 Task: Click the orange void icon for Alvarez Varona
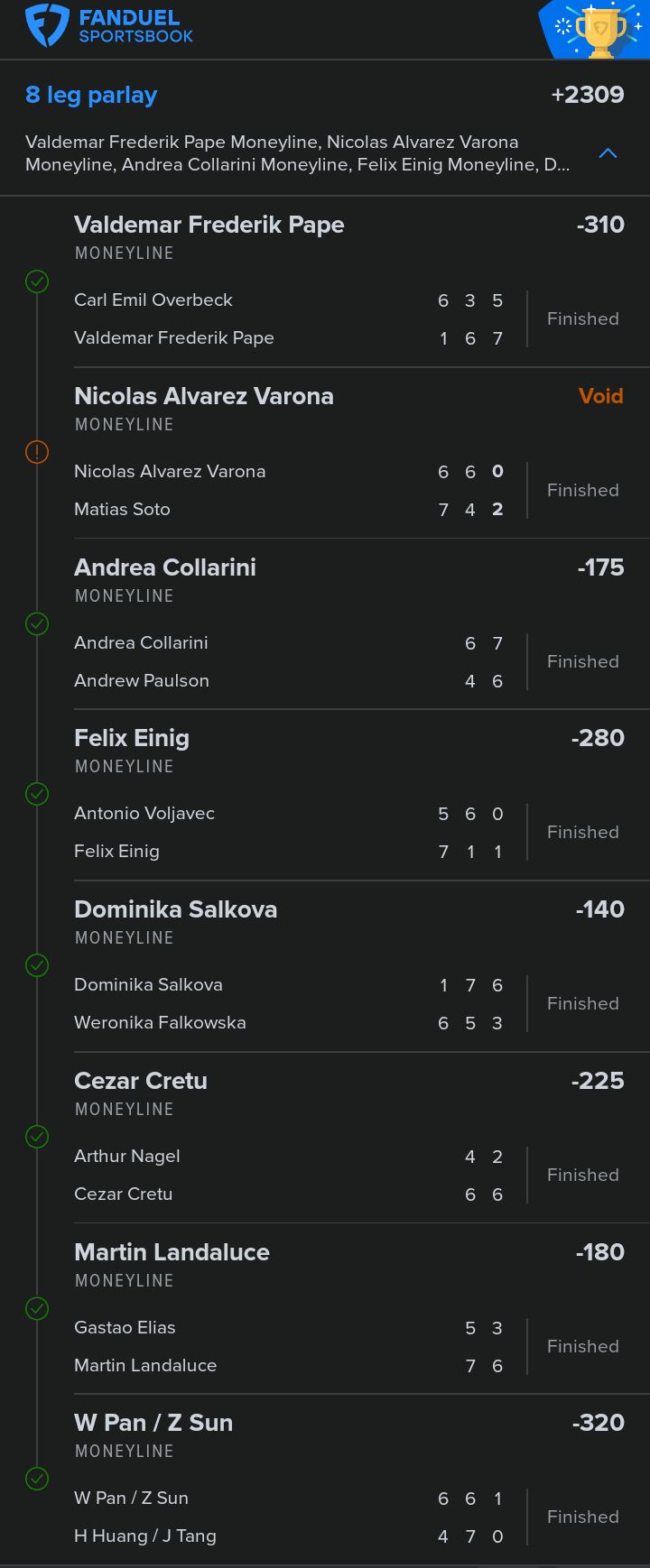click(37, 452)
